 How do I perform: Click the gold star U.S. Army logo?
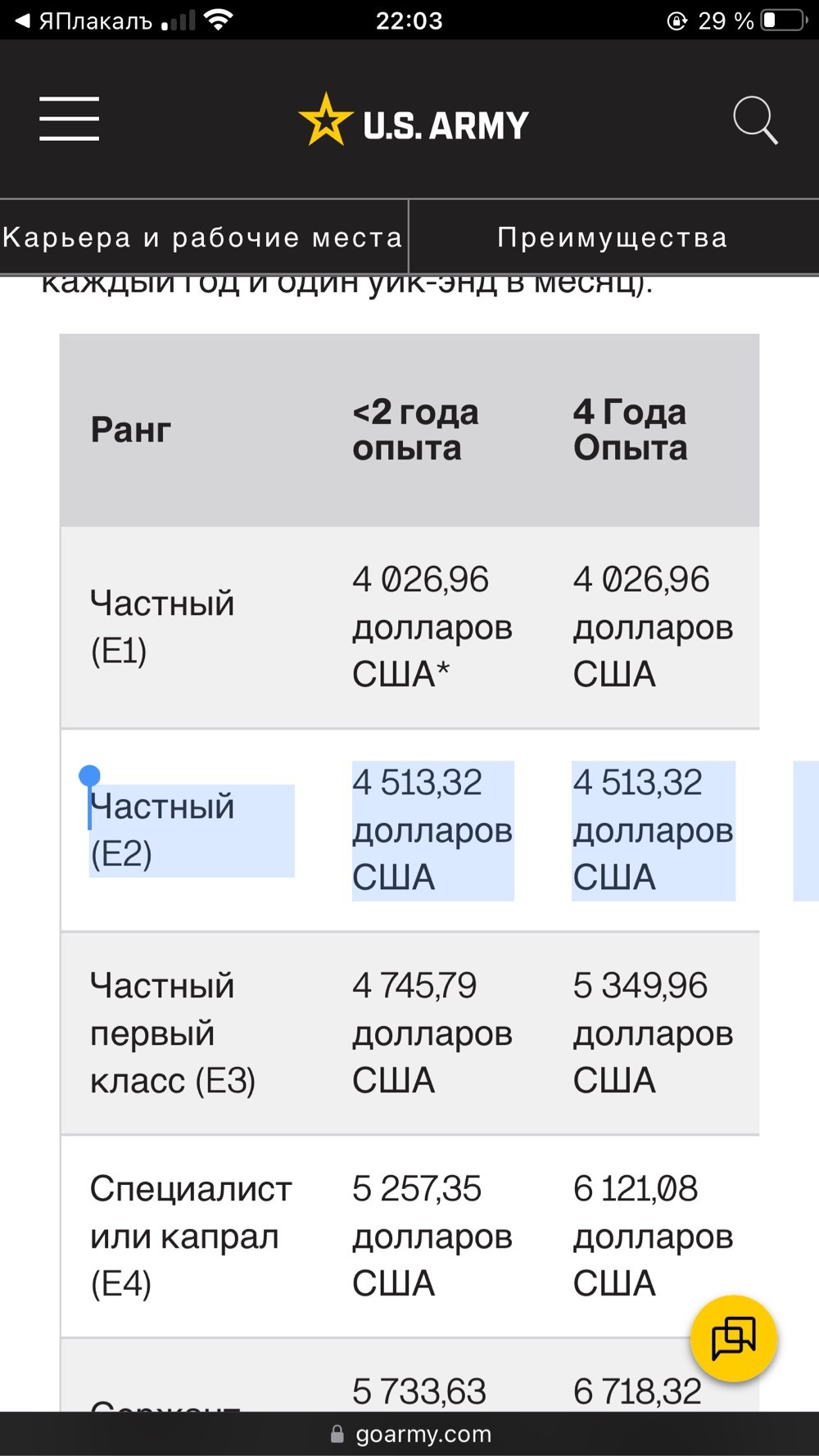[x=414, y=120]
